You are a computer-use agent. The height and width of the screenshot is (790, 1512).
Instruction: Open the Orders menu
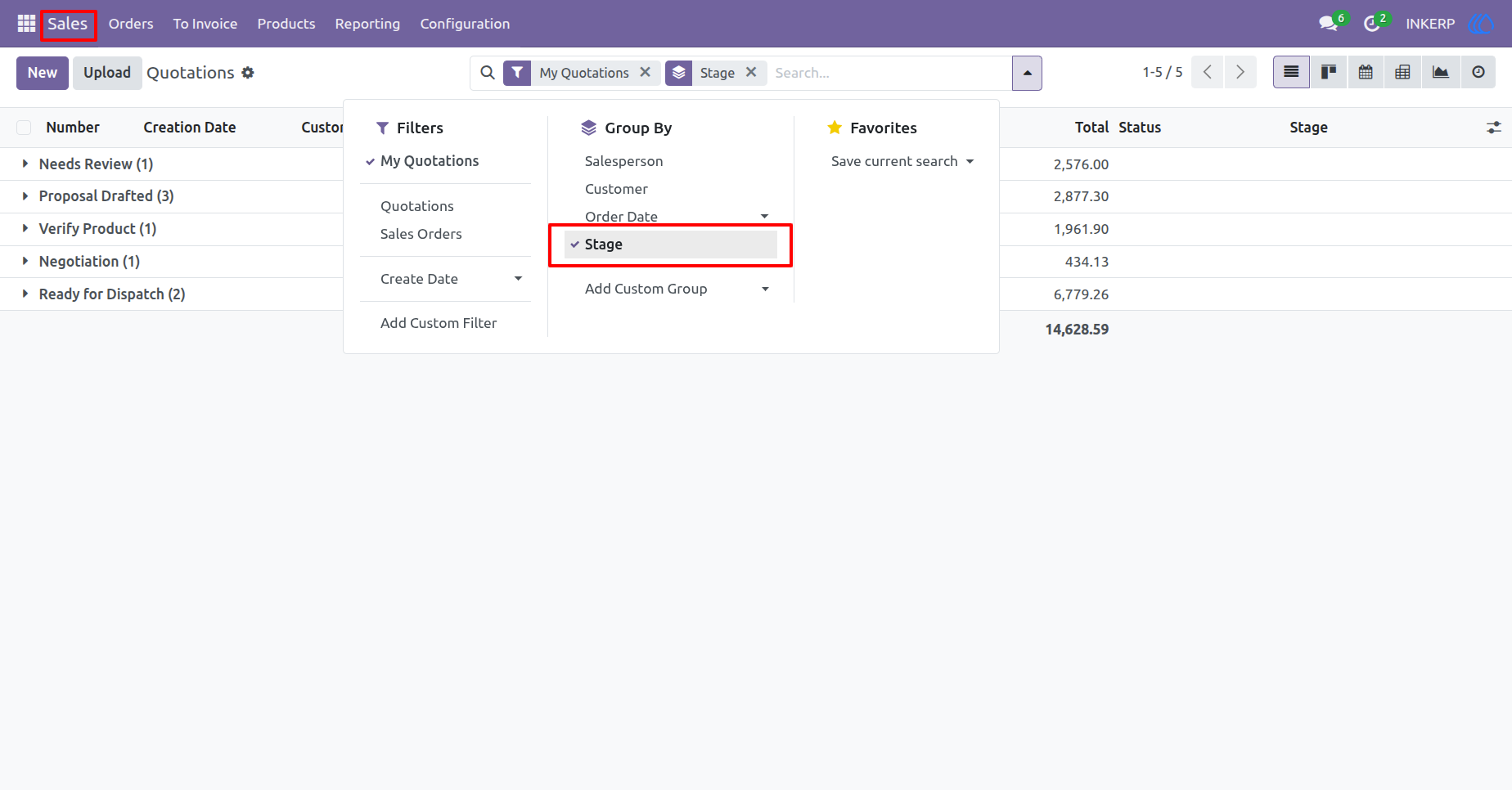point(131,24)
